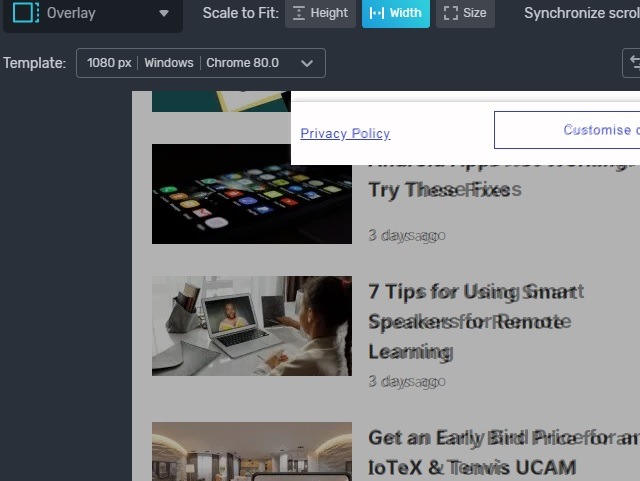The image size is (640, 481).
Task: Click '3 days ago' under Smart Speakers article
Action: coord(407,381)
